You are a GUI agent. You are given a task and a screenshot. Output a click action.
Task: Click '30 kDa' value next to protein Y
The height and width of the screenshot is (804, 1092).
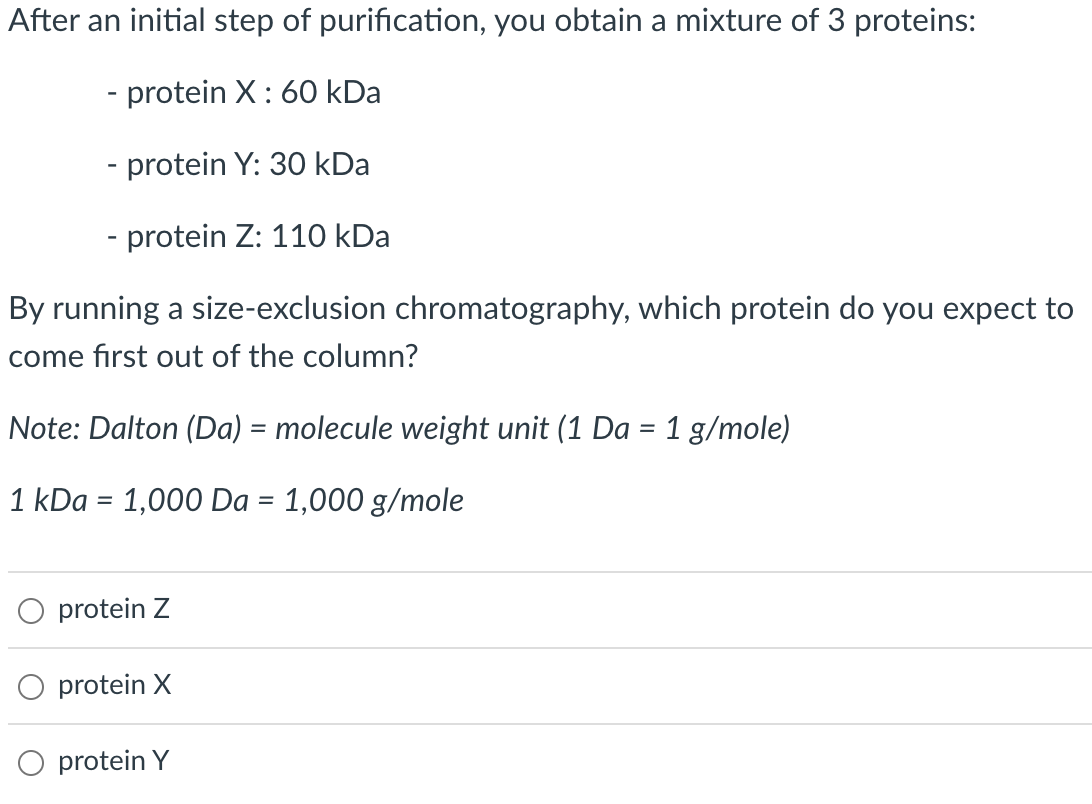coord(320,164)
